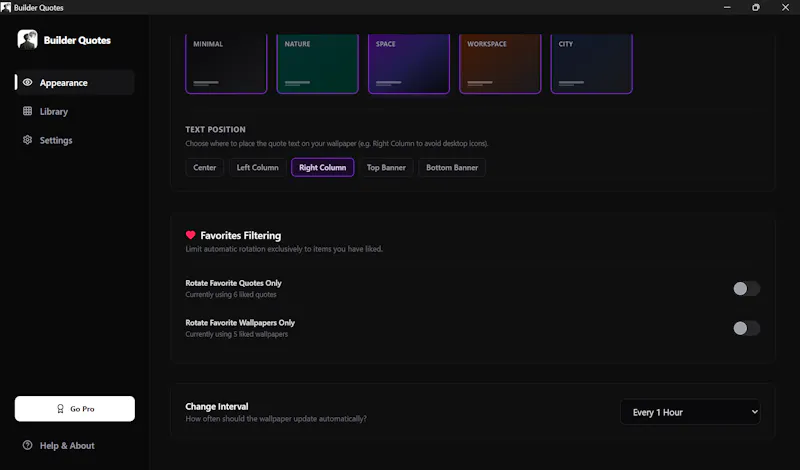The width and height of the screenshot is (800, 470).
Task: Choose Right Column text position
Action: (322, 167)
